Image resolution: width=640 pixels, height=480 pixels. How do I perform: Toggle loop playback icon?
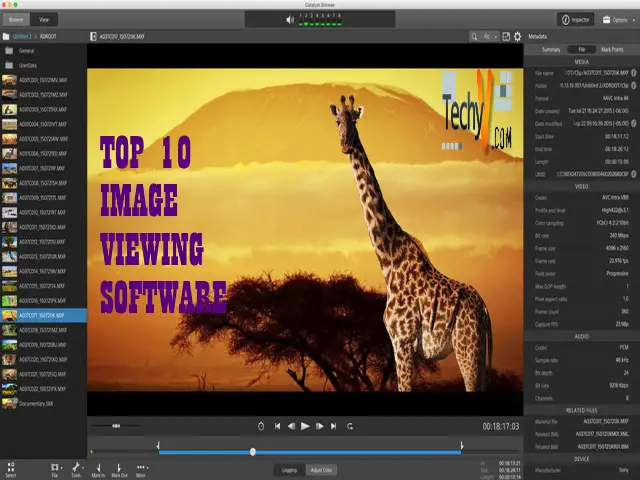point(350,426)
